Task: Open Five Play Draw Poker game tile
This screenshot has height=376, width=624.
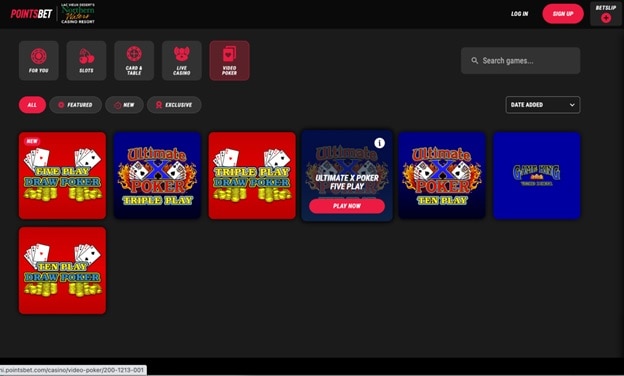Action: tap(62, 175)
